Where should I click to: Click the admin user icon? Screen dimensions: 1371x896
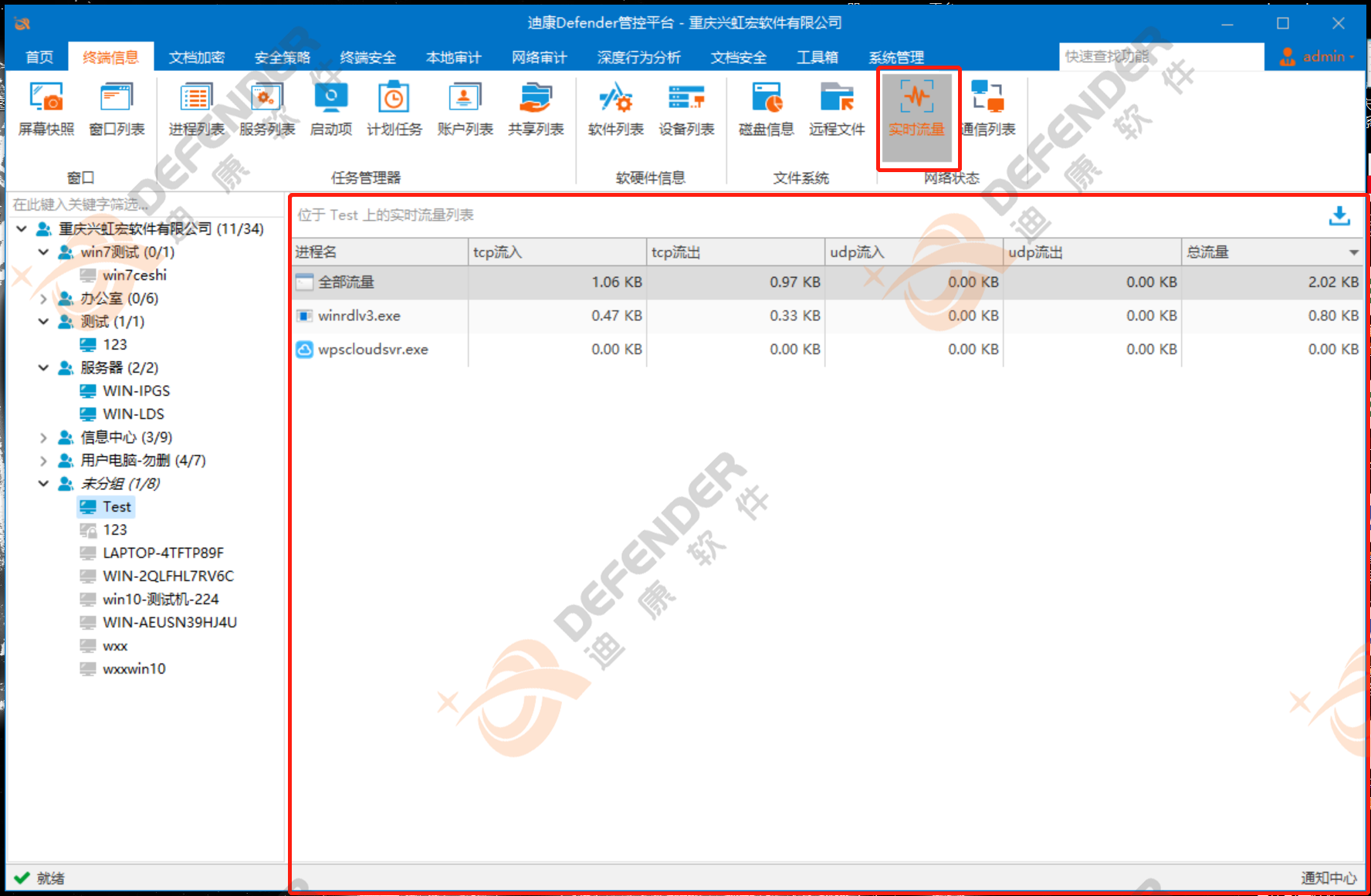pos(1287,56)
